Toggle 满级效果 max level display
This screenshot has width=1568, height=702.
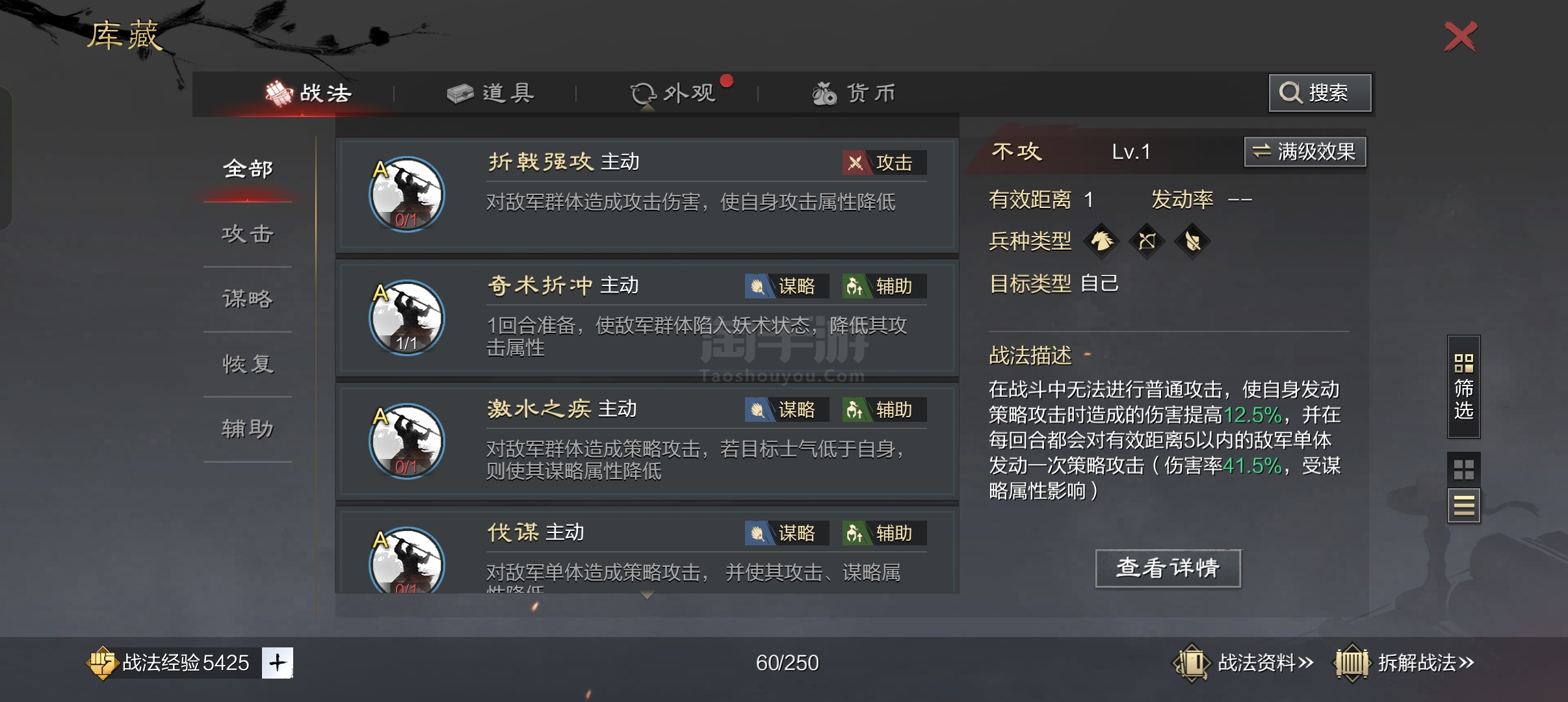coord(1305,151)
